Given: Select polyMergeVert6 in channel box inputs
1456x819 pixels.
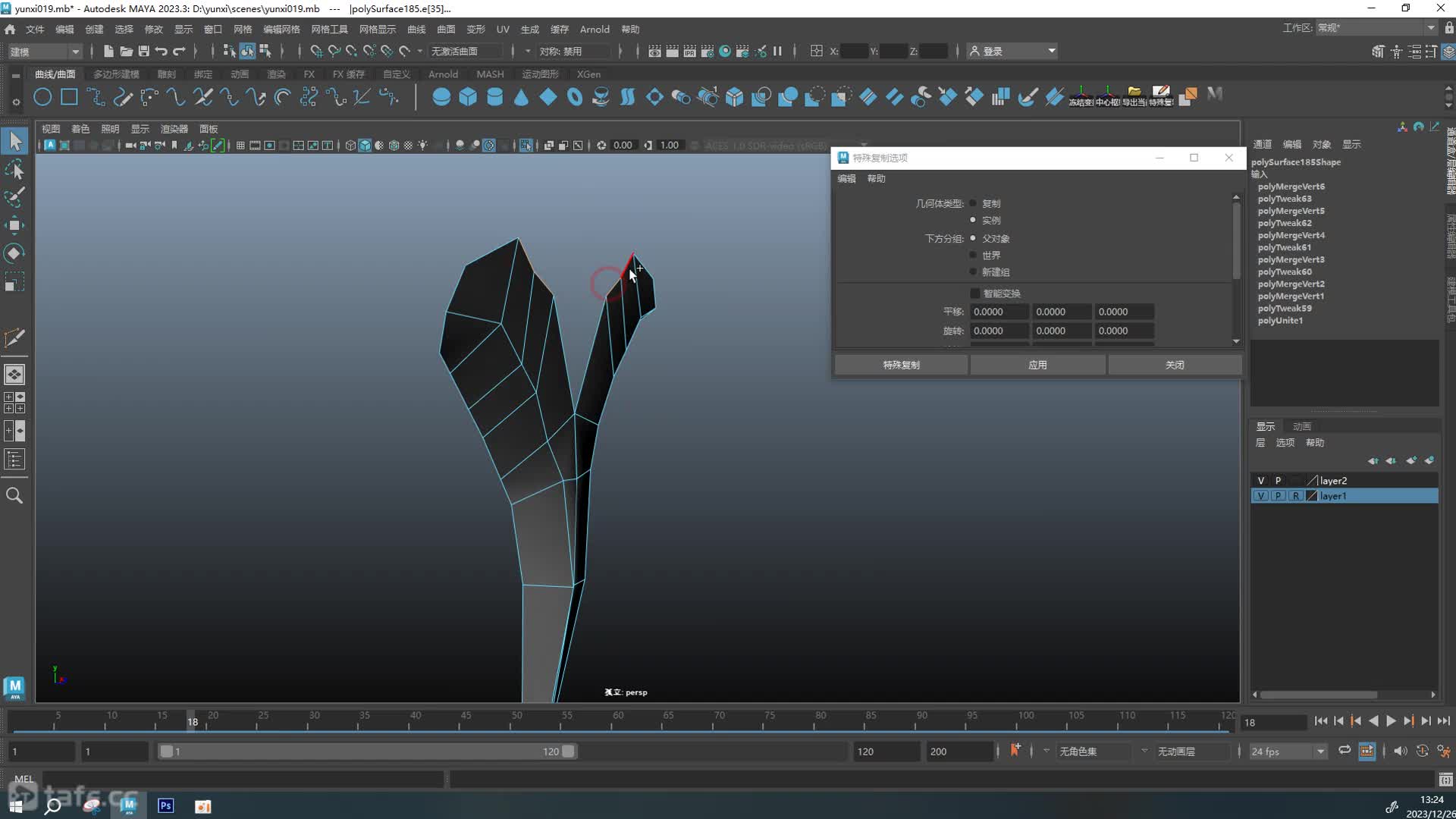Looking at the screenshot, I should coord(1291,187).
